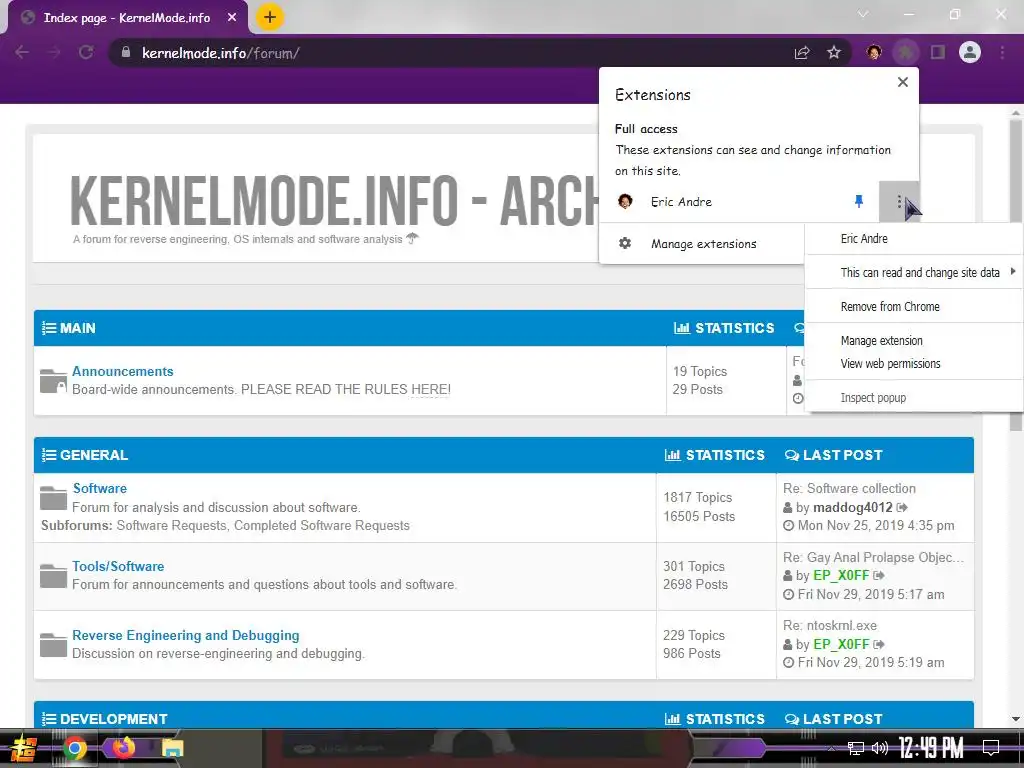The height and width of the screenshot is (768, 1024).
Task: Open Firefox from the taskbar
Action: pyautogui.click(x=123, y=748)
